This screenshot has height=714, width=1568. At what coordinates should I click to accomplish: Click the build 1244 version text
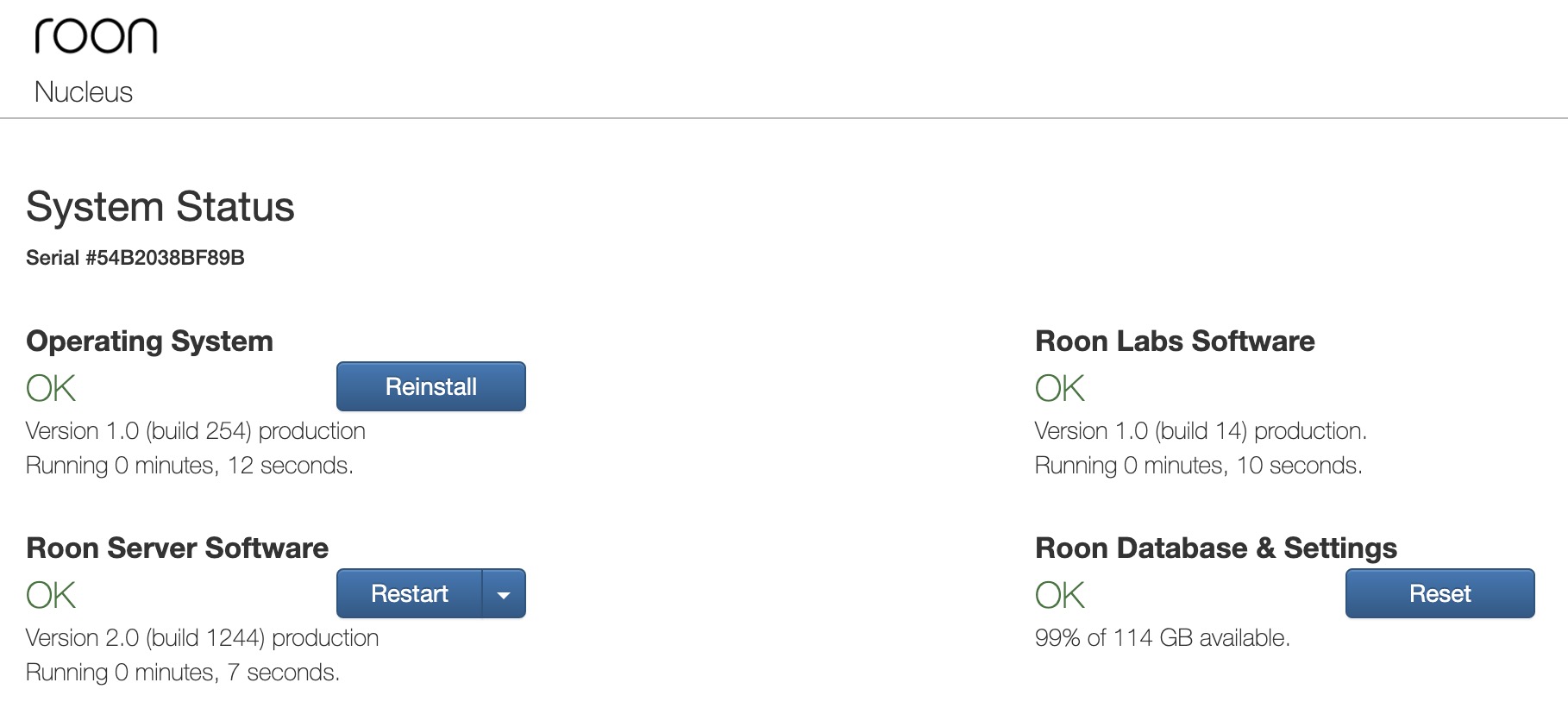202,638
